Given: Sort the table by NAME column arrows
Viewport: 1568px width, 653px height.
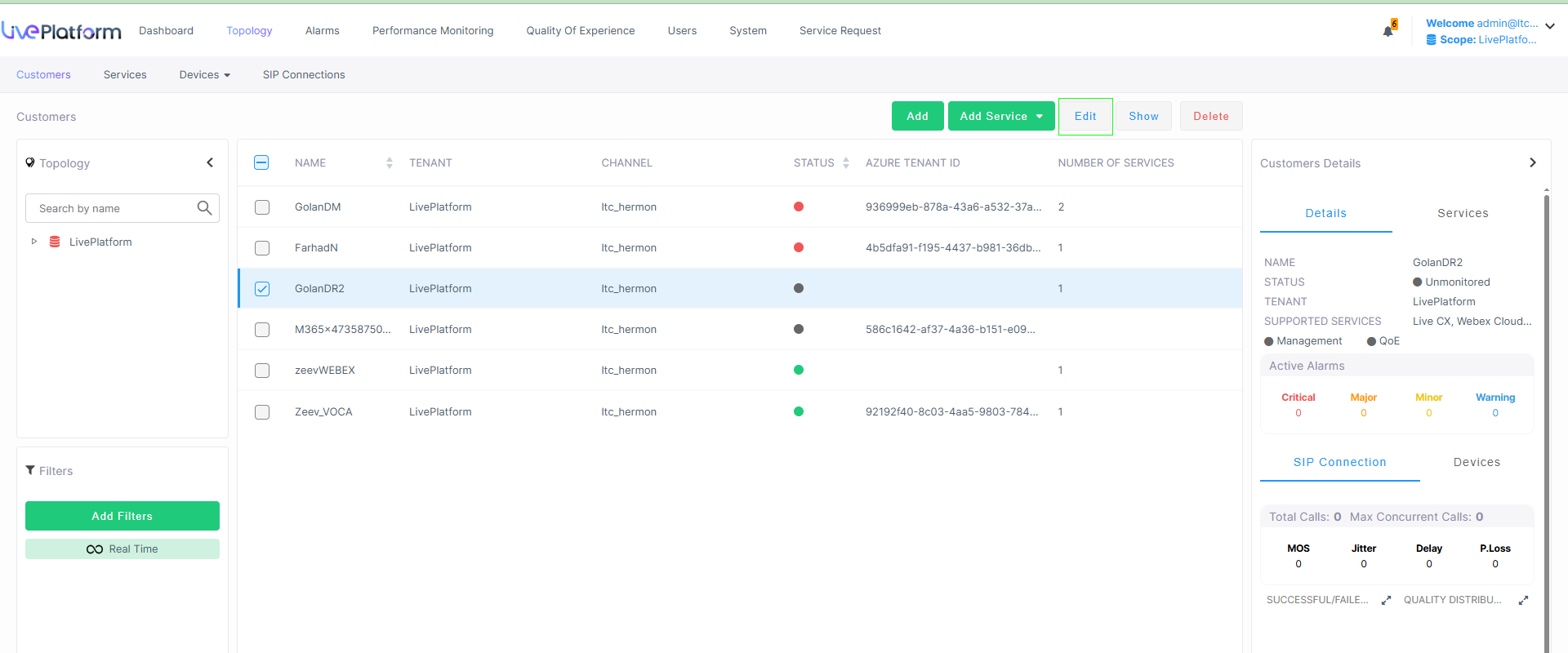Looking at the screenshot, I should pos(390,163).
